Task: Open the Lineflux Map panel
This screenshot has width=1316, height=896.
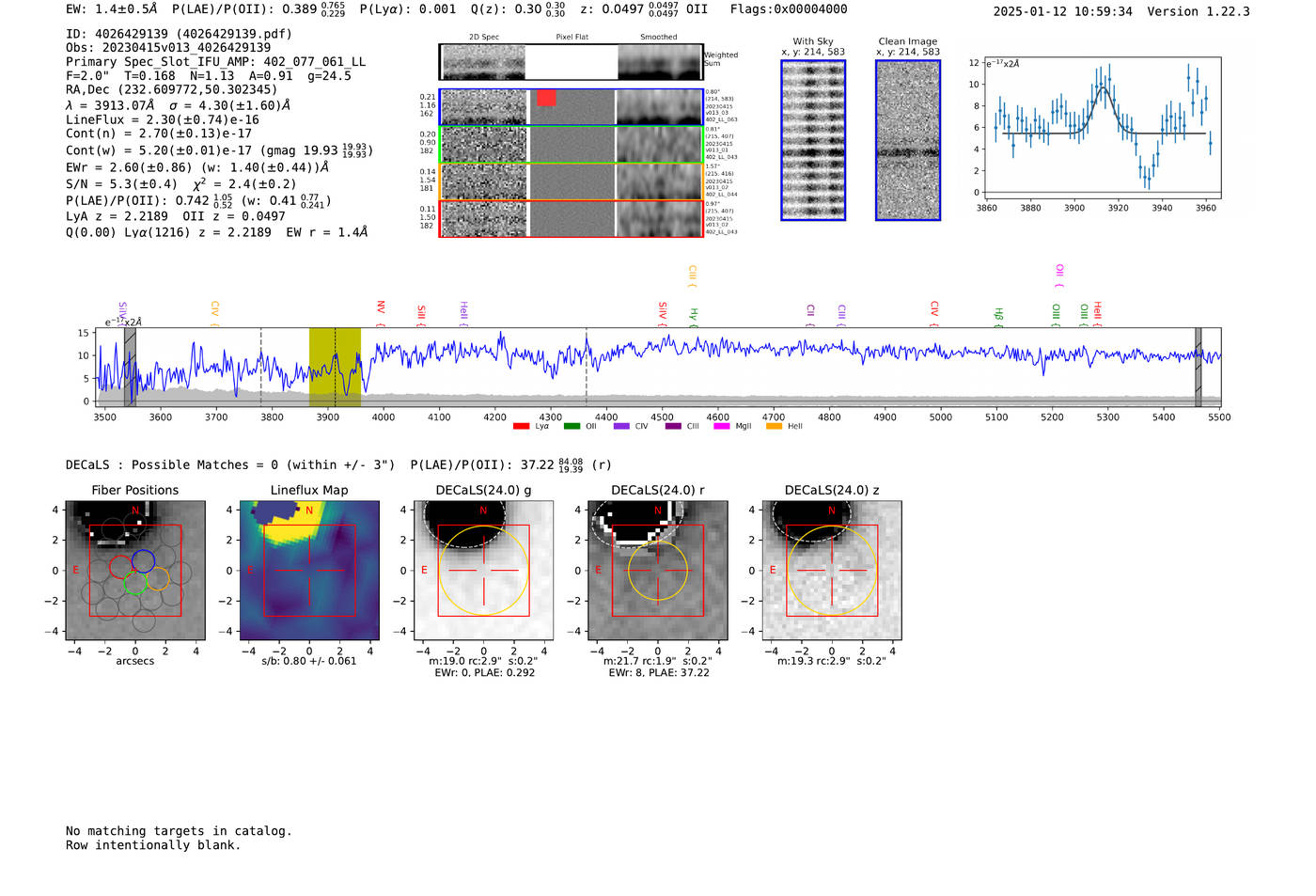Action: (x=309, y=571)
